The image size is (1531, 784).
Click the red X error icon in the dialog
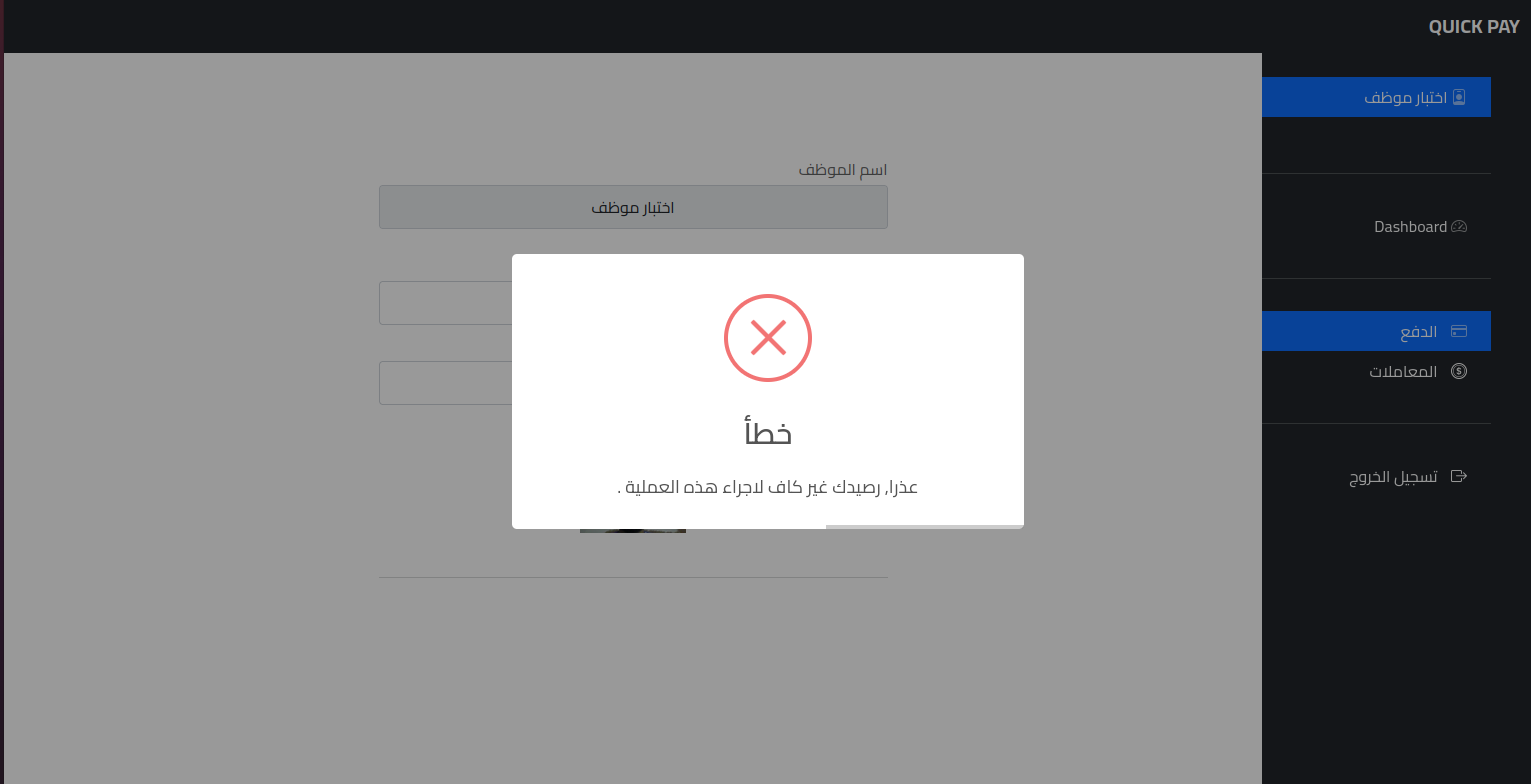[x=768, y=338]
